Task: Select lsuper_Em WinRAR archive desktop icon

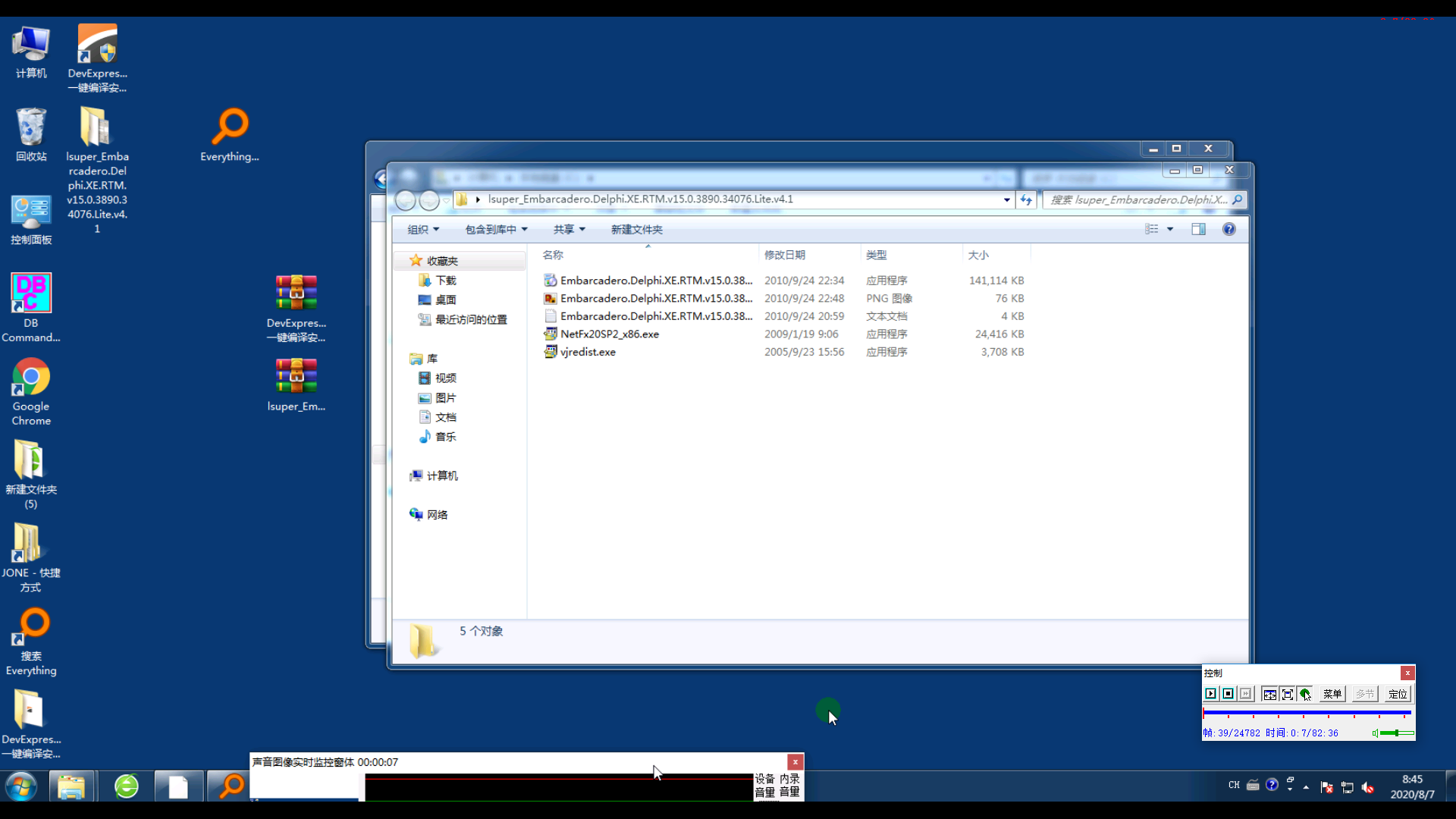Action: (297, 384)
